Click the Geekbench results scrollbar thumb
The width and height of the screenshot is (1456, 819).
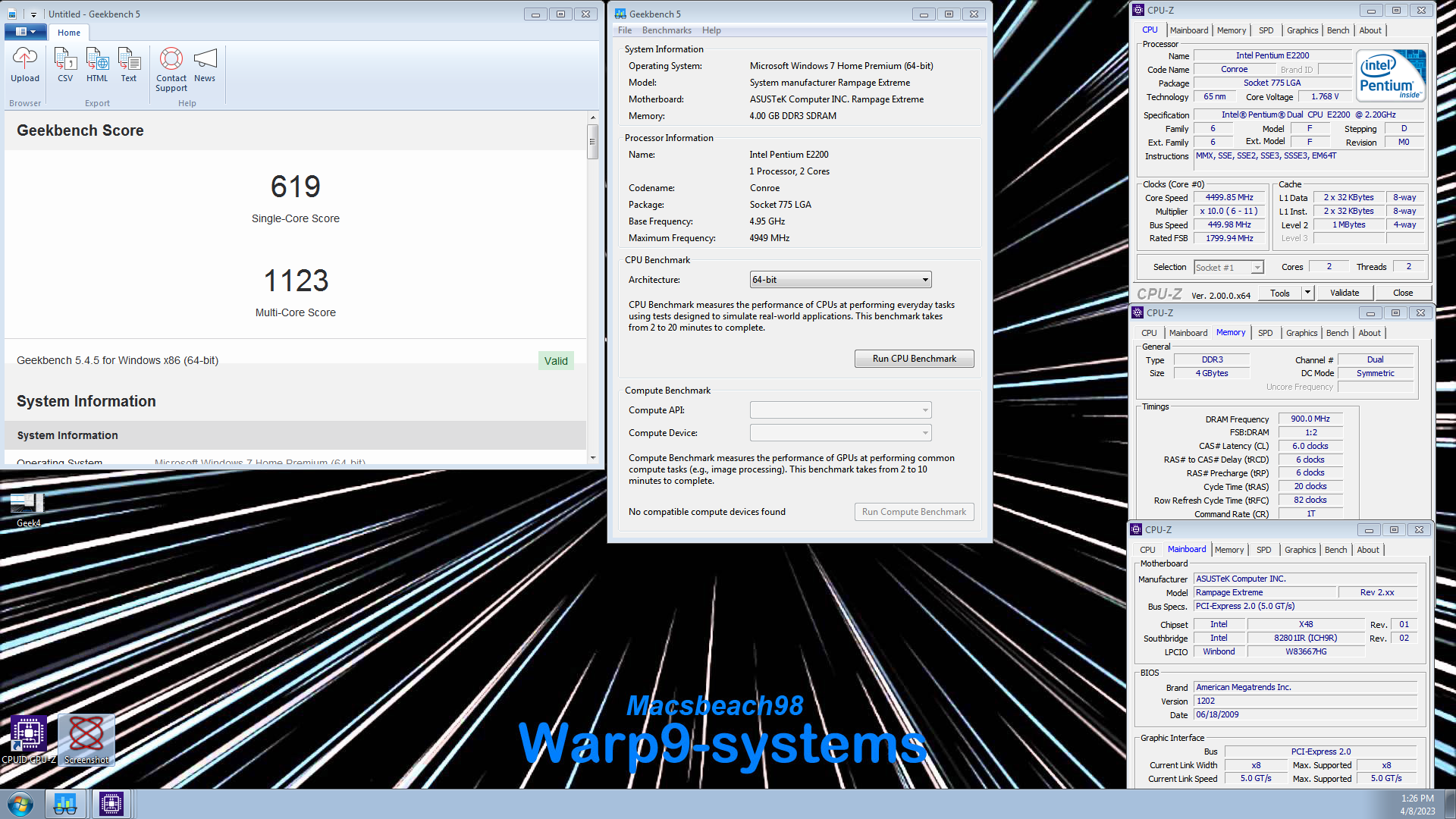coord(593,142)
